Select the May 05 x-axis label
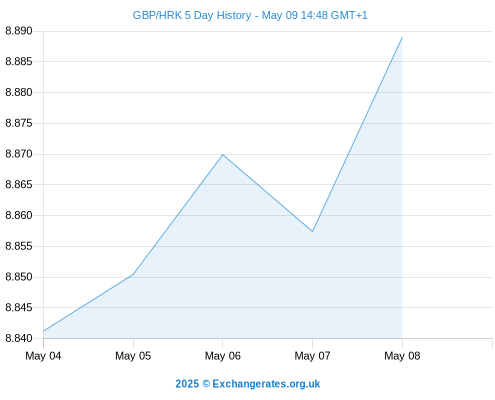Viewport: 495px width, 400px height. [x=133, y=356]
